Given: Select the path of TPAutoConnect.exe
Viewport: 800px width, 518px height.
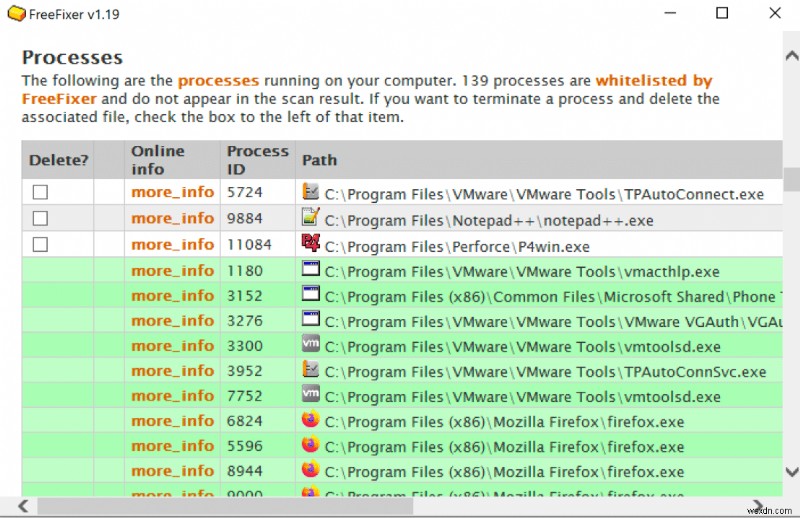Looking at the screenshot, I should (x=544, y=194).
